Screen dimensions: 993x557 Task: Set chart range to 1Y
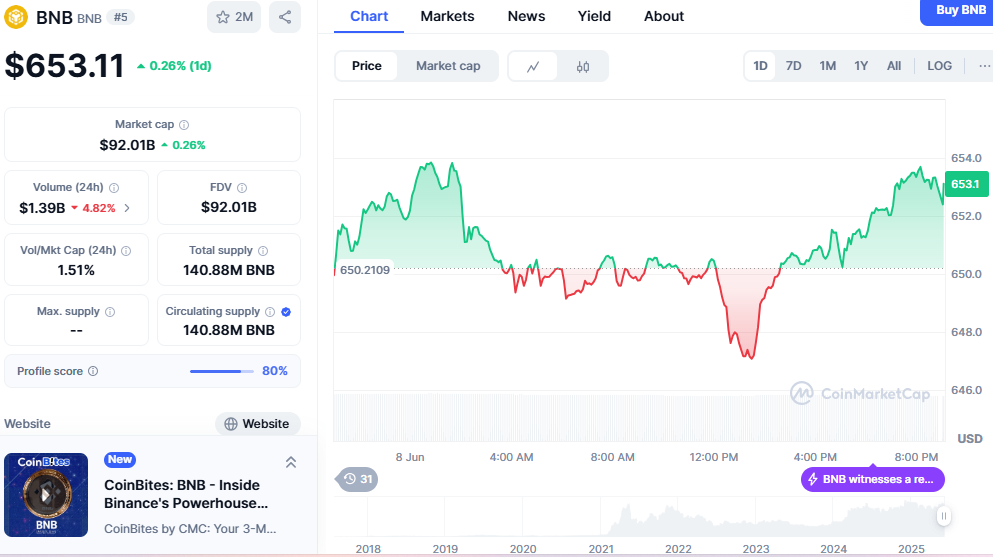[x=861, y=66]
